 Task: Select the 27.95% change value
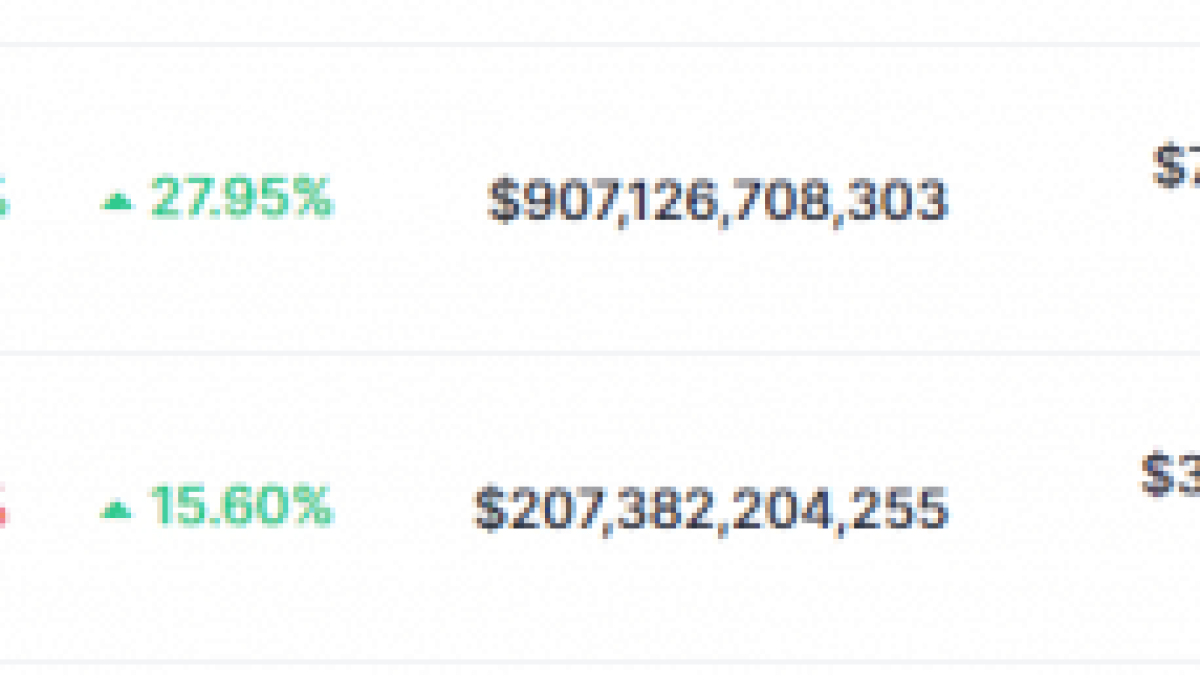point(240,199)
